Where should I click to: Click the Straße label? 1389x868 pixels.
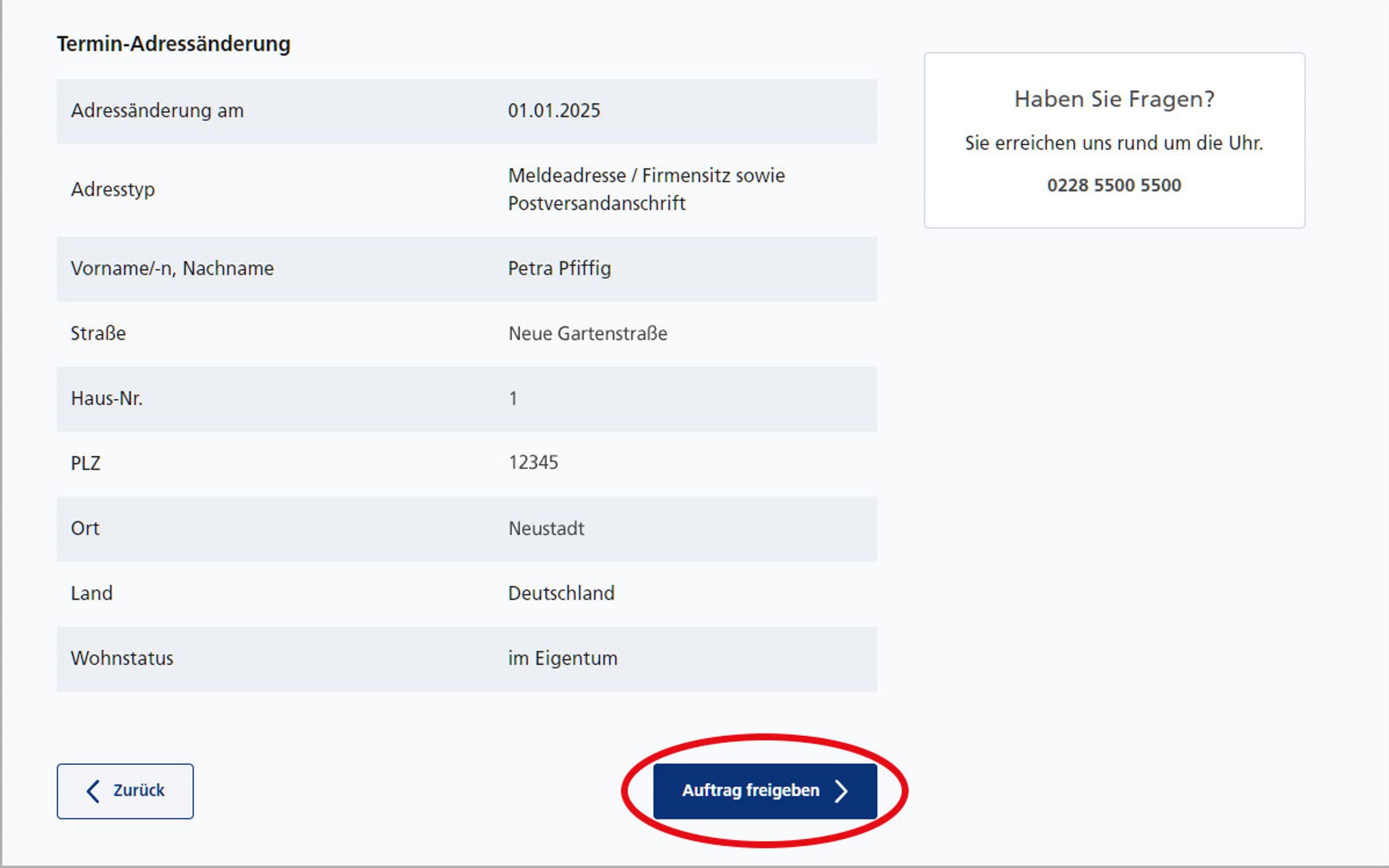click(98, 333)
